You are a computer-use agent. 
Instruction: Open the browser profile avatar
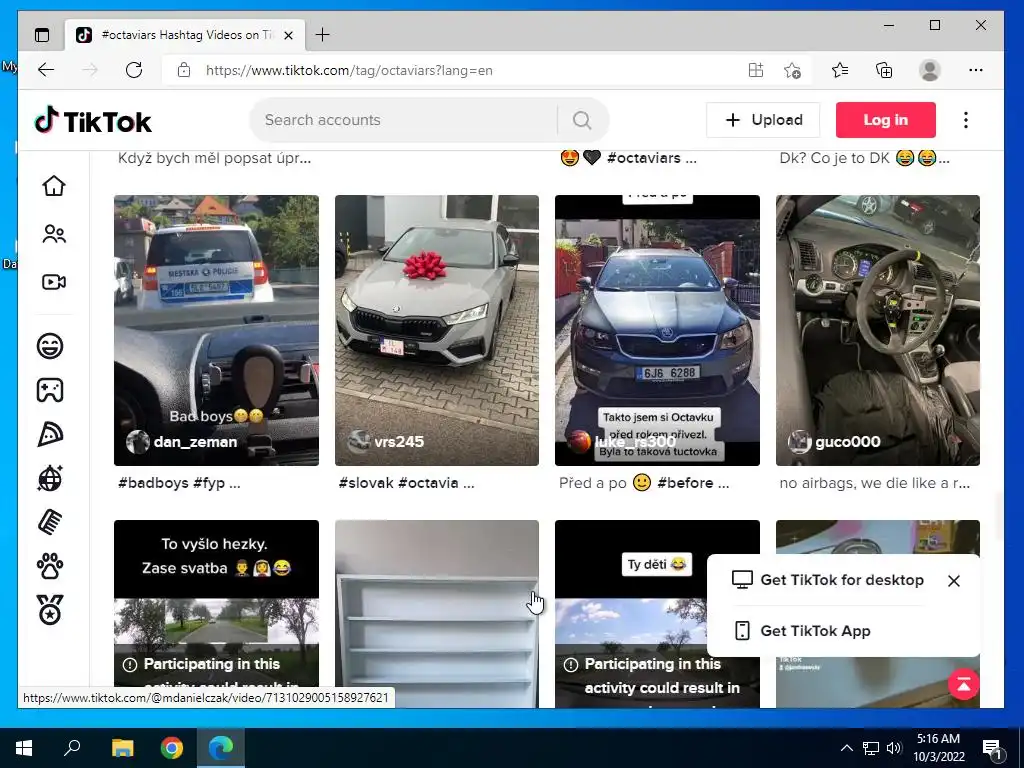coord(929,70)
